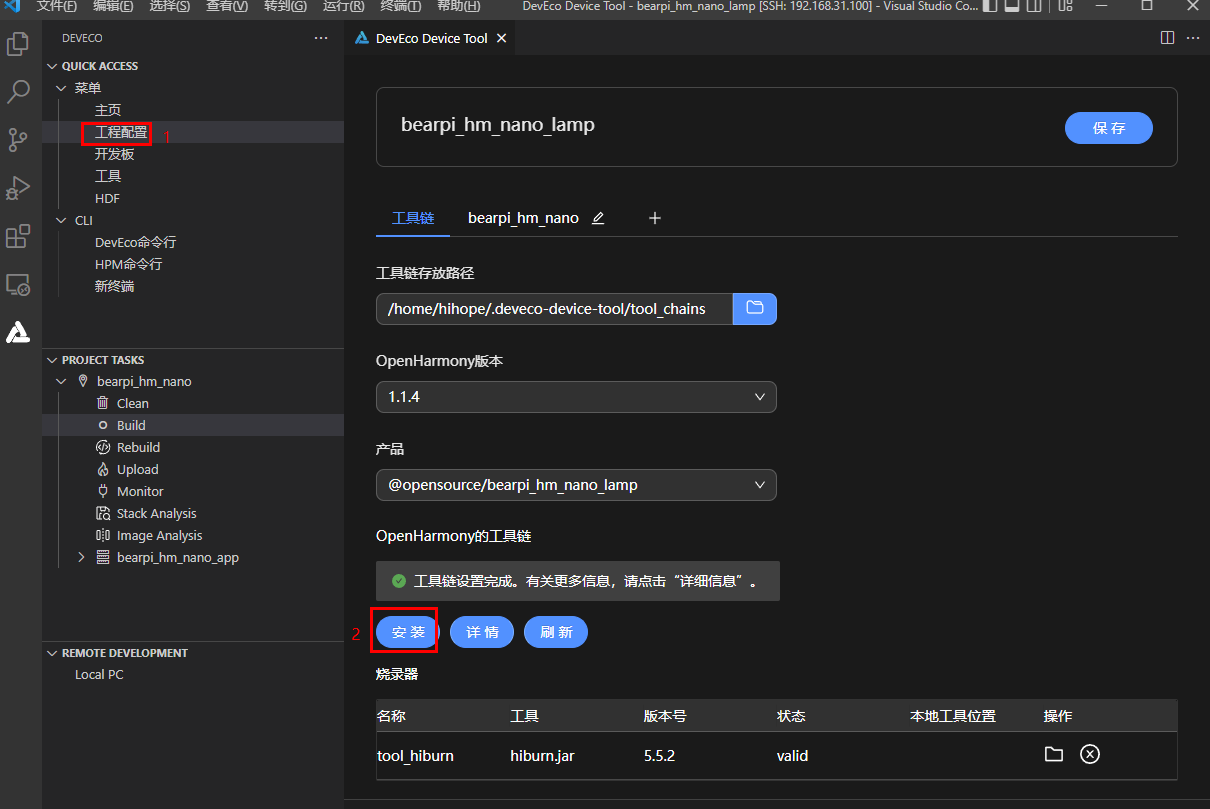This screenshot has width=1210, height=809.
Task: Switch to the 工具链 tab
Action: coord(413,218)
